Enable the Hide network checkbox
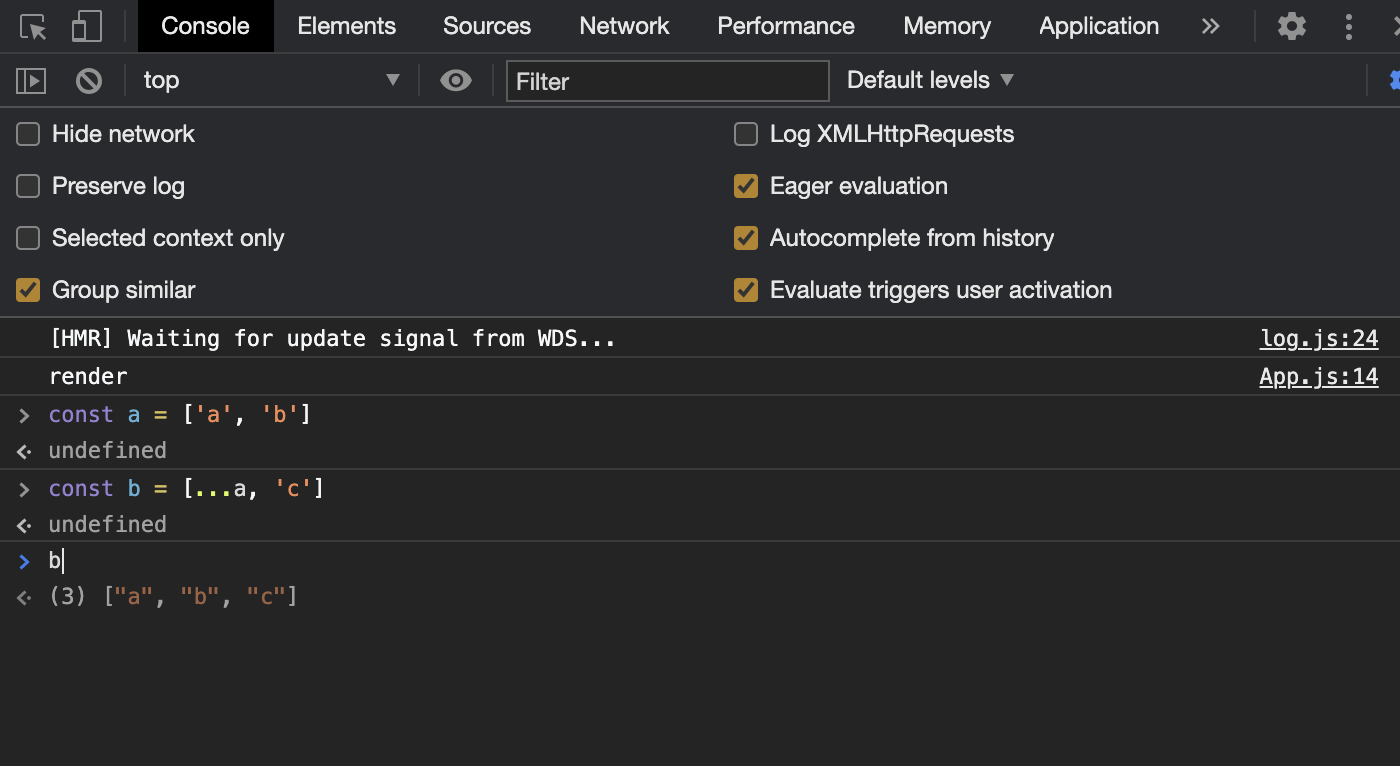The height and width of the screenshot is (766, 1400). click(x=28, y=134)
